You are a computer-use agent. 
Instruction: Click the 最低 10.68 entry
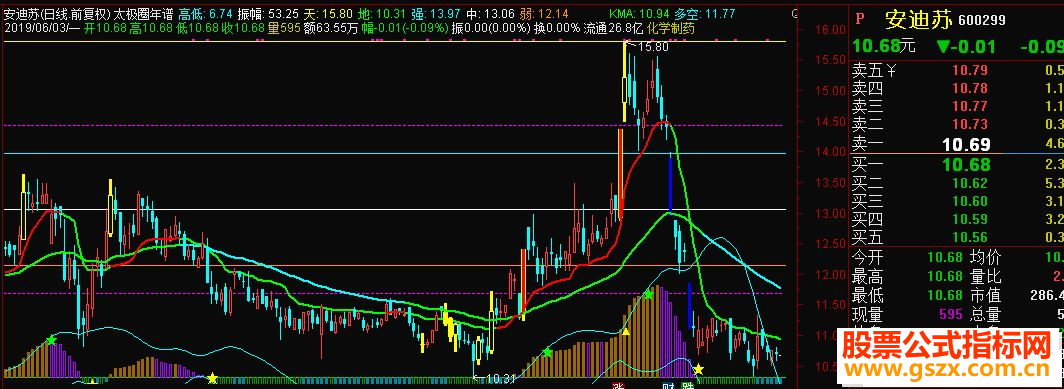[x=907, y=295]
